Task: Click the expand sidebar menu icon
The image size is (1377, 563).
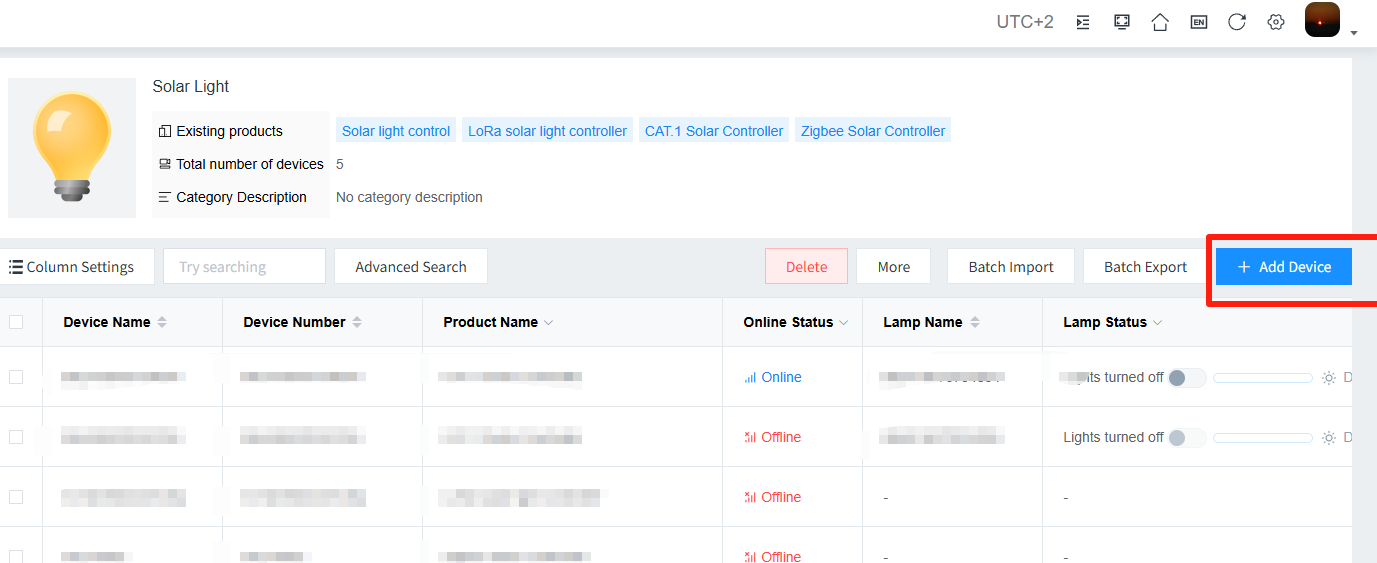Action: tap(1083, 22)
